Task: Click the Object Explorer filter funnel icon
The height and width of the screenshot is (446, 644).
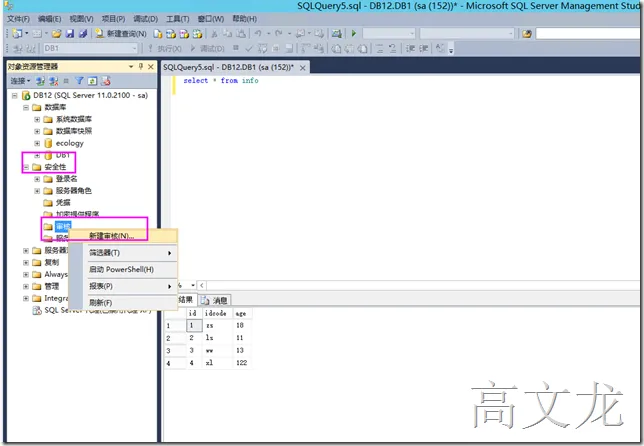Action: pos(79,81)
